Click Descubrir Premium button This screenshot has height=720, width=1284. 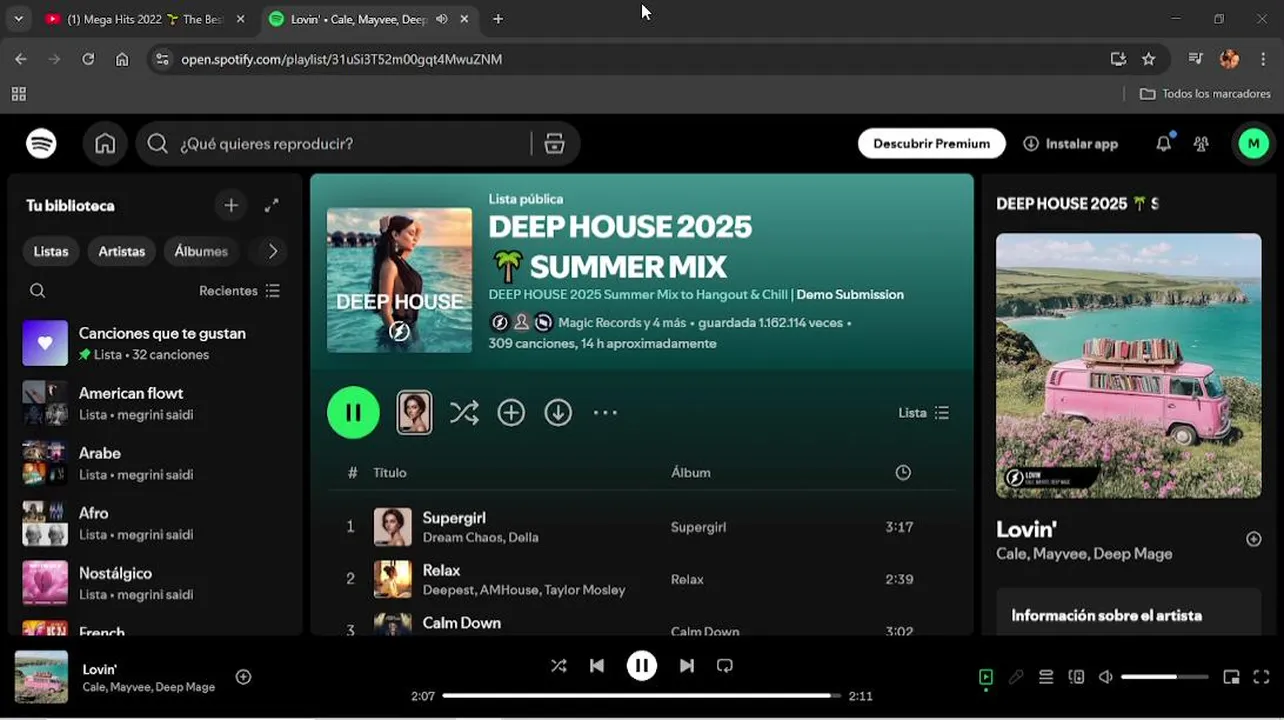[x=932, y=144]
